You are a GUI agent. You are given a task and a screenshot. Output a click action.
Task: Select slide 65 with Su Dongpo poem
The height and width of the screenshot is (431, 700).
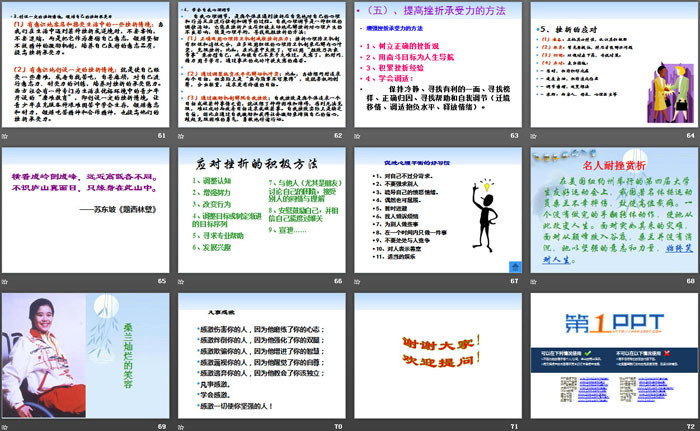tap(85, 210)
